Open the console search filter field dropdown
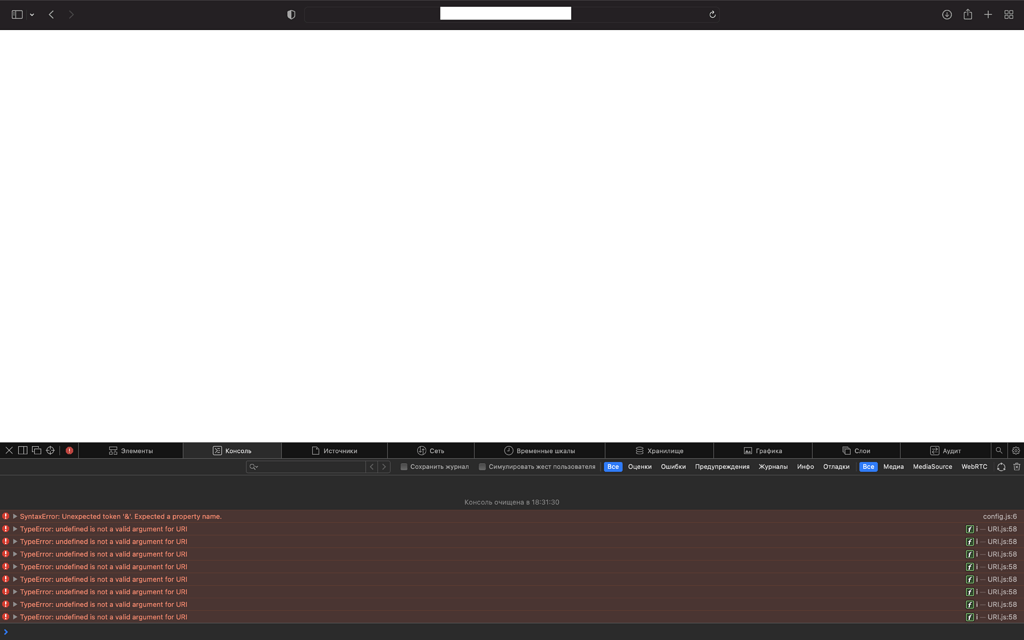1024x640 pixels. tap(252, 467)
